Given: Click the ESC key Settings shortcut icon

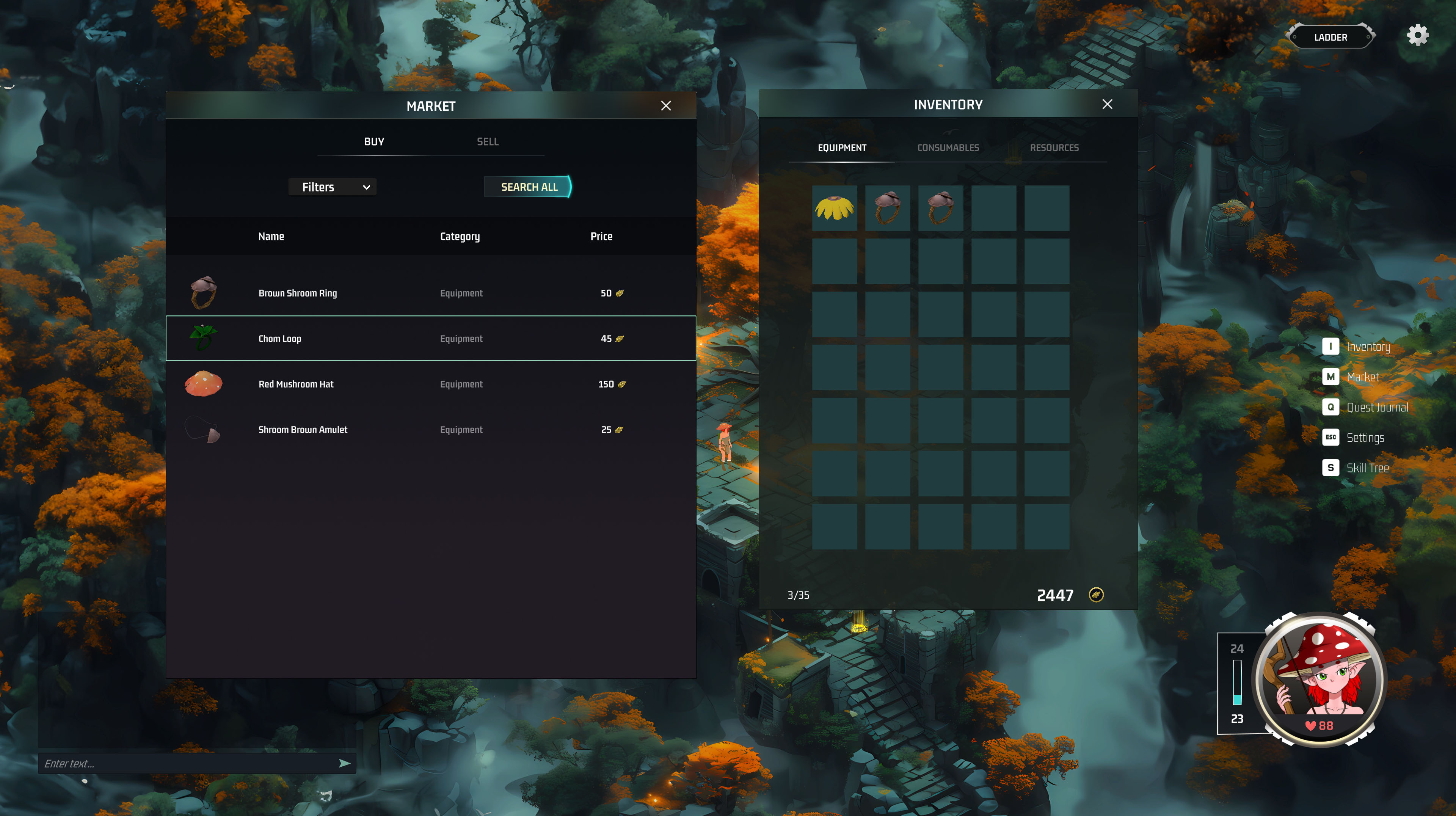Looking at the screenshot, I should 1330,437.
